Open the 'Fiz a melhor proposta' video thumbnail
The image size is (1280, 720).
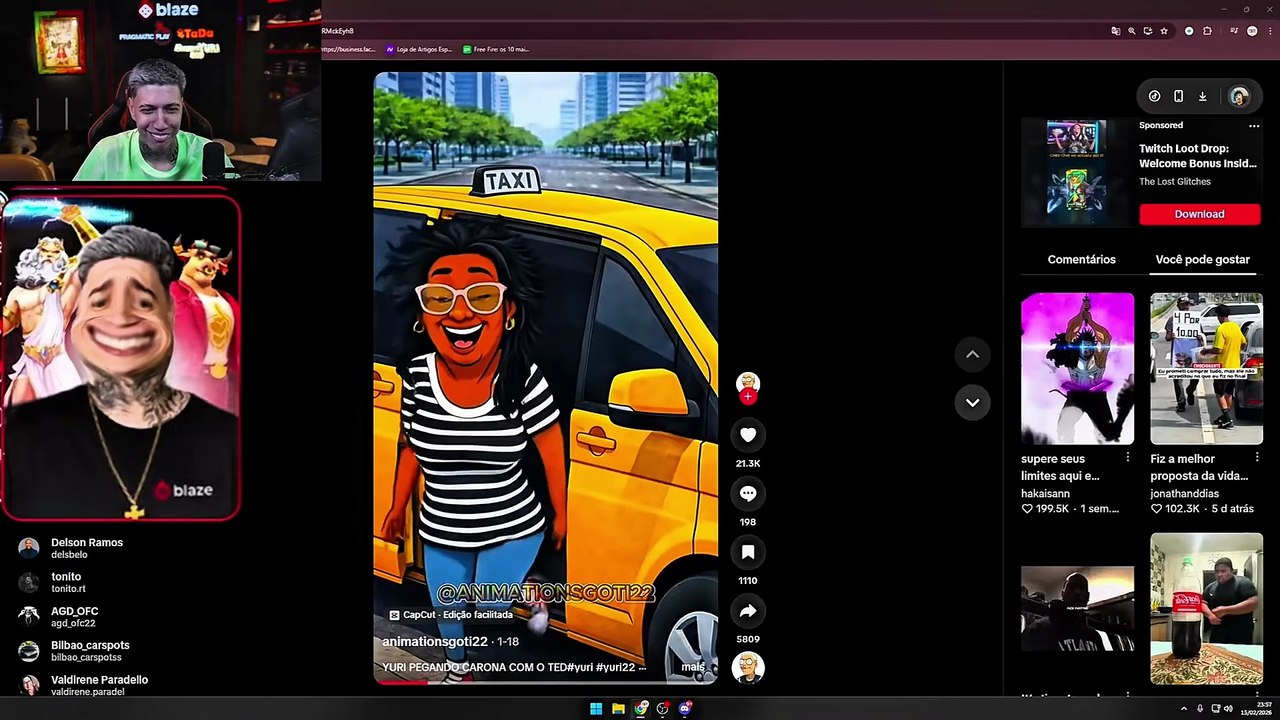[x=1206, y=368]
